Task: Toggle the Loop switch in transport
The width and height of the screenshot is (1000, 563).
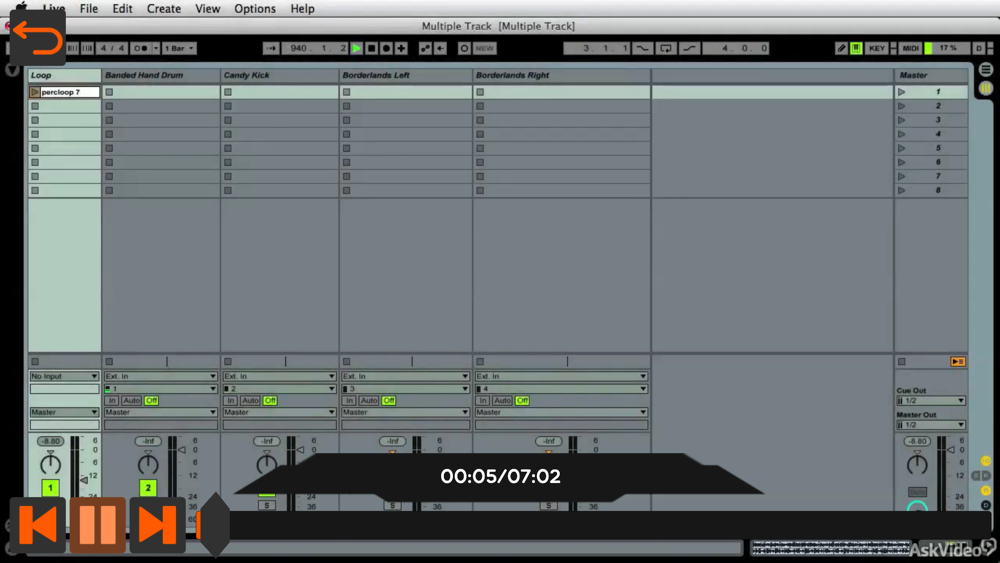Action: click(x=666, y=48)
